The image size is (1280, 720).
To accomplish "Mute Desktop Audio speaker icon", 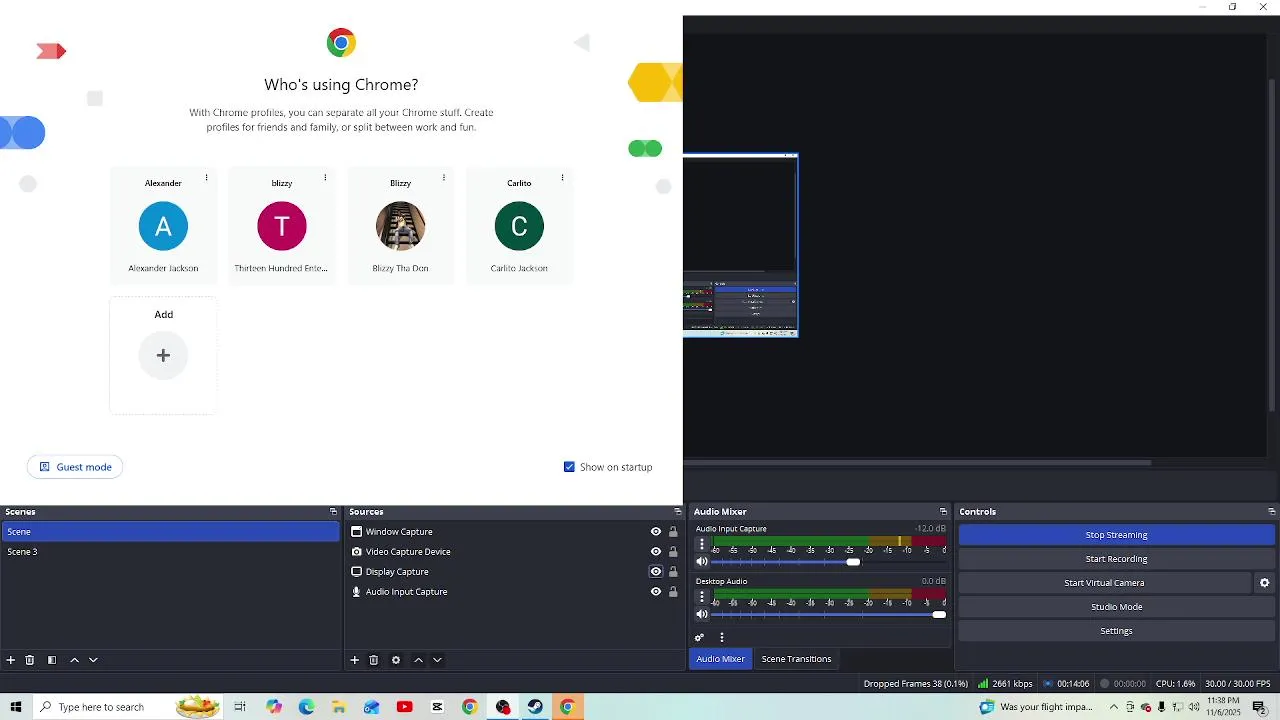I will (x=702, y=614).
